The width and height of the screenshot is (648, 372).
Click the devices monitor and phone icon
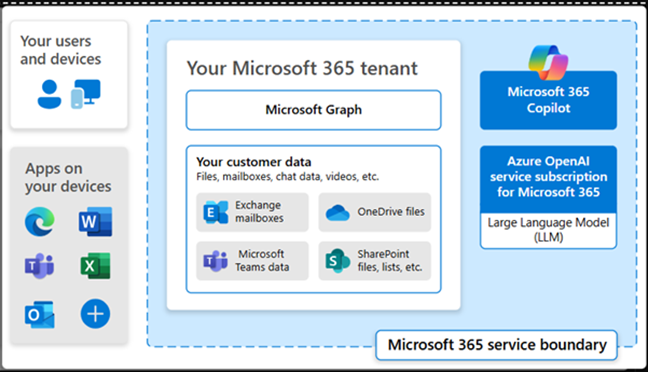pyautogui.click(x=86, y=94)
